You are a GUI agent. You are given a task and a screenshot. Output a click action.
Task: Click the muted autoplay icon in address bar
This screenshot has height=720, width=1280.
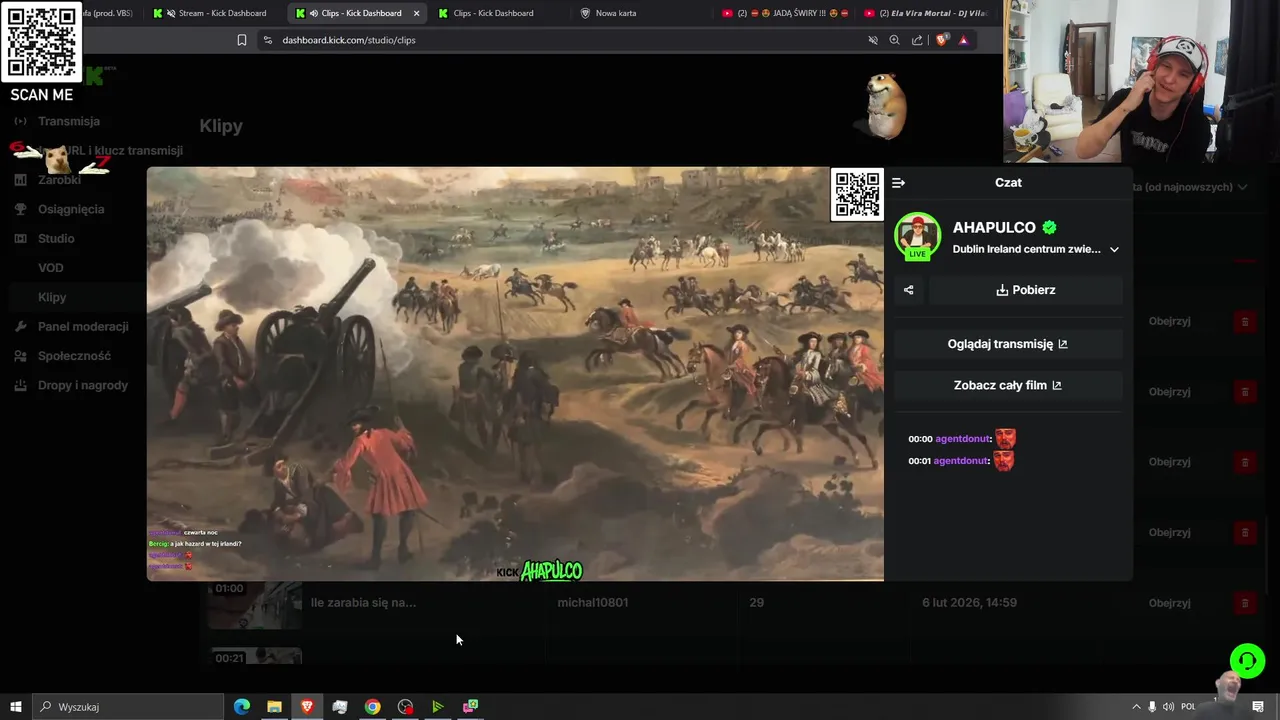tap(872, 40)
